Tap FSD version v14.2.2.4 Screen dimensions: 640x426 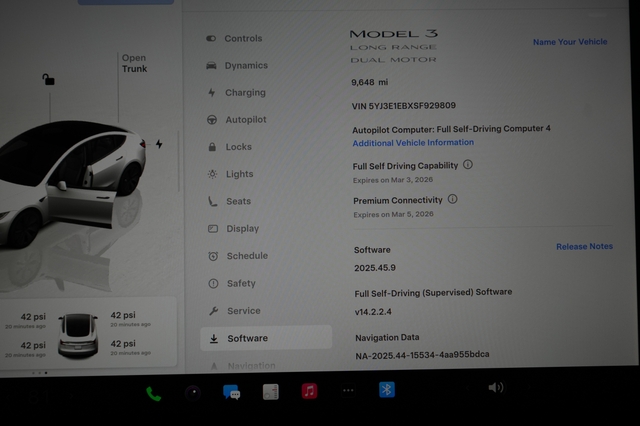[373, 312]
